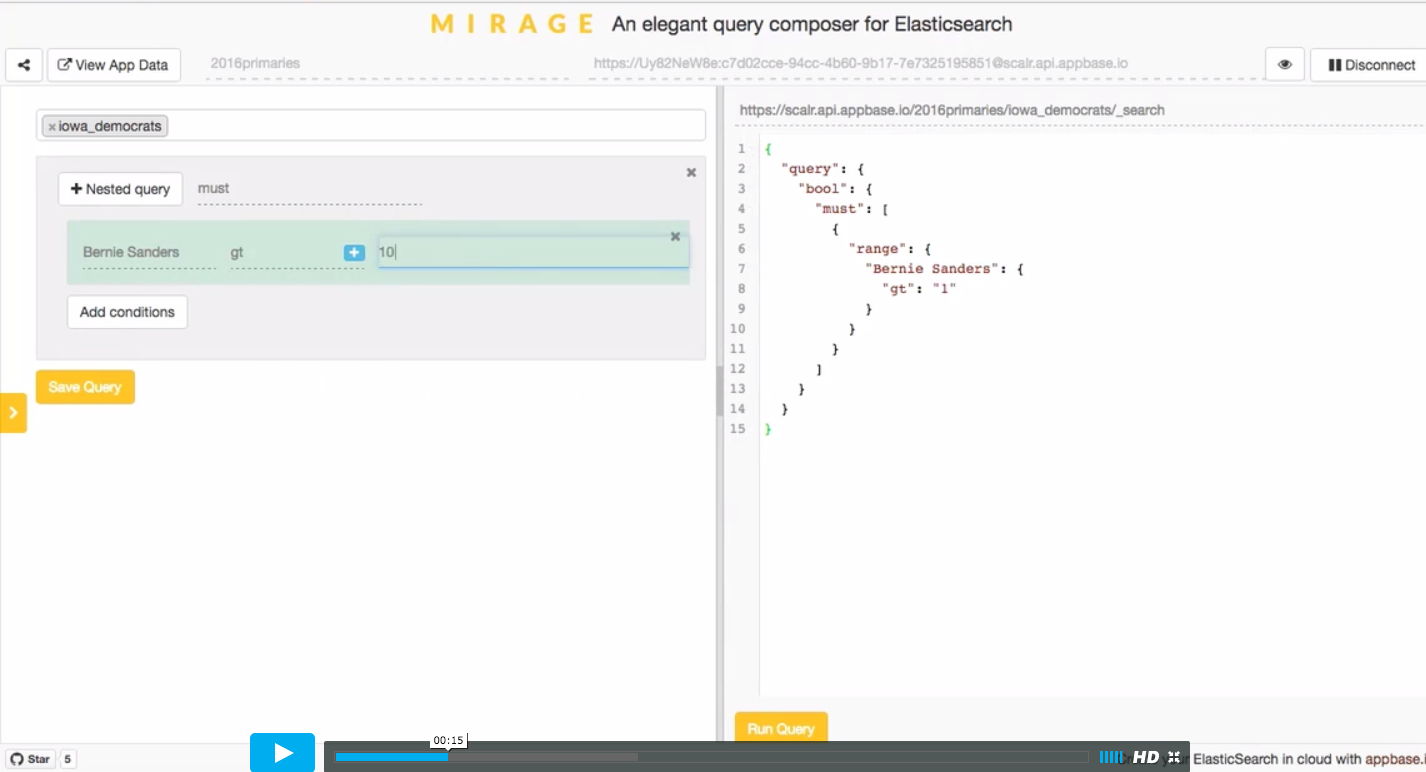This screenshot has width=1426, height=772.
Task: Click the blue plus icon beside gt
Action: [354, 253]
